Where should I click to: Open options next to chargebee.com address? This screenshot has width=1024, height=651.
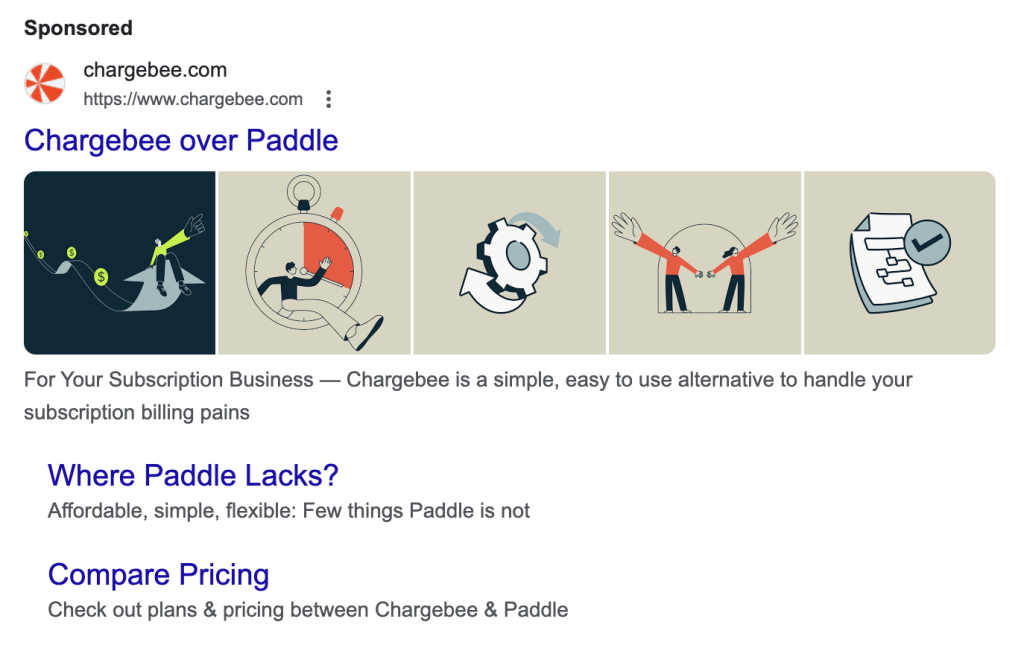328,99
